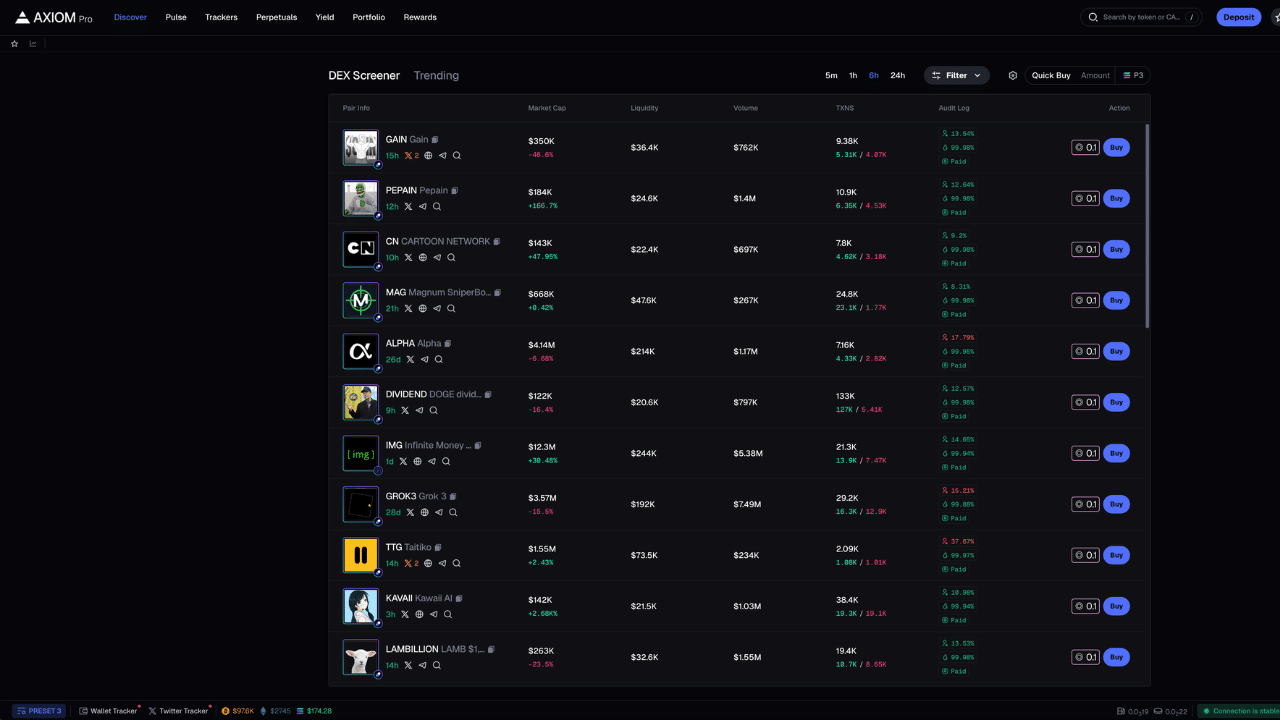Buy the ALPHA token

(x=1116, y=351)
